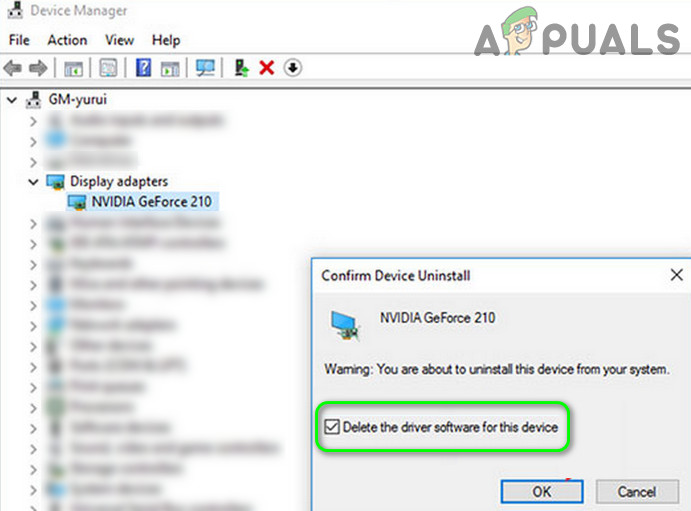
Task: Open the Properties toolbar icon
Action: click(108, 68)
